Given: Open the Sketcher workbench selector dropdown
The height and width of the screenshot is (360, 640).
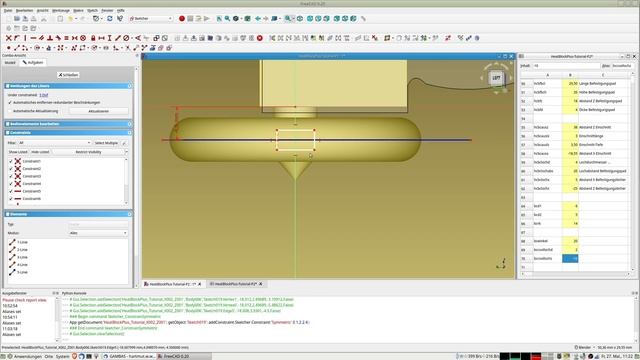Looking at the screenshot, I should [151, 18].
